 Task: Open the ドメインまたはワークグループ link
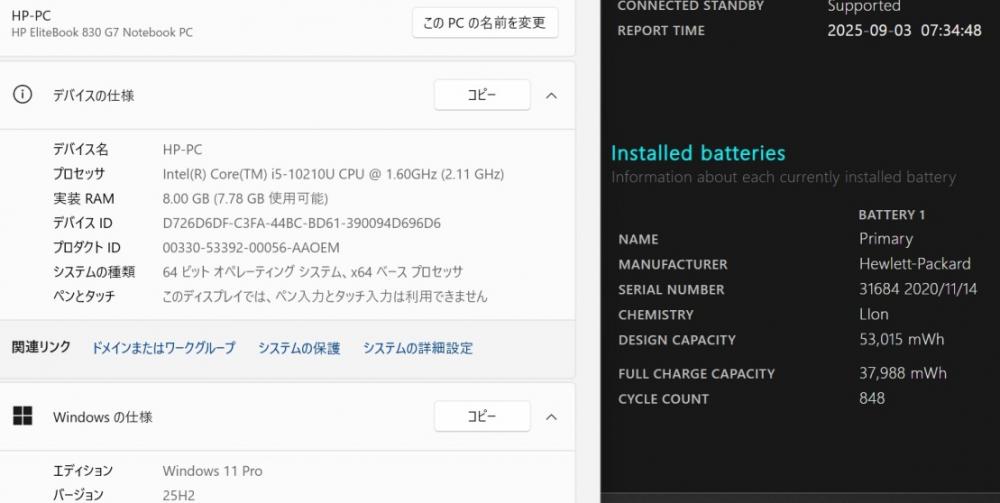pos(163,348)
